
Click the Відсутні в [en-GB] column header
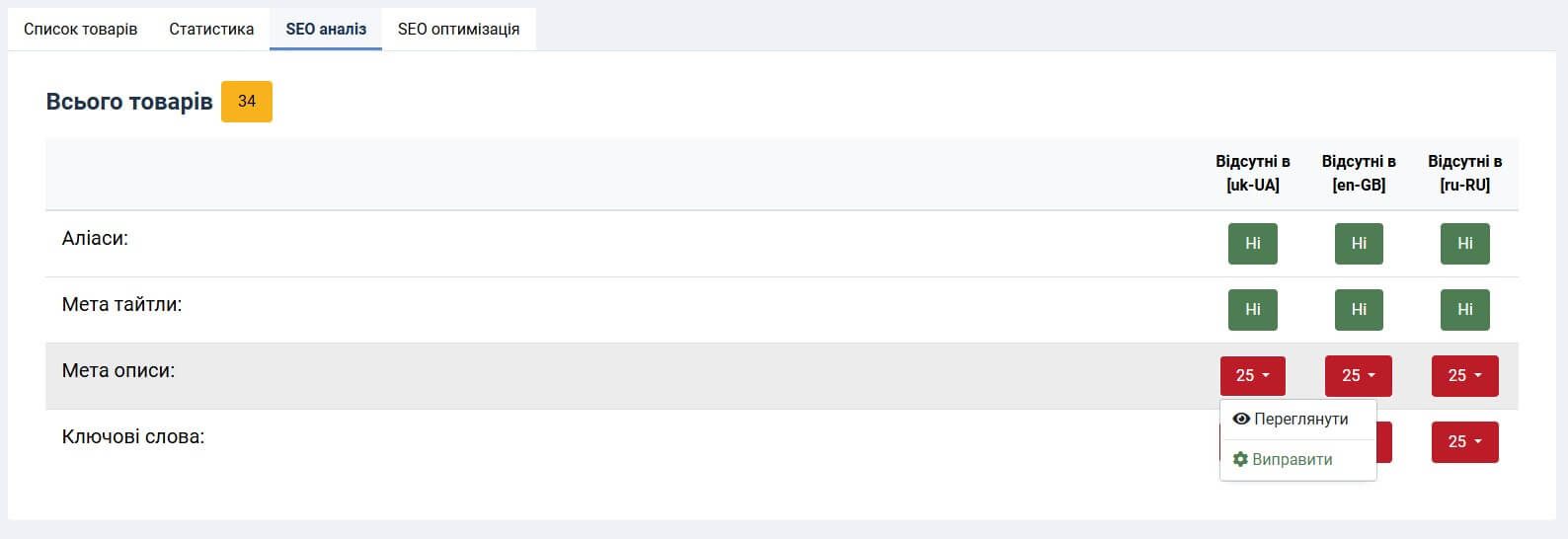(1359, 173)
